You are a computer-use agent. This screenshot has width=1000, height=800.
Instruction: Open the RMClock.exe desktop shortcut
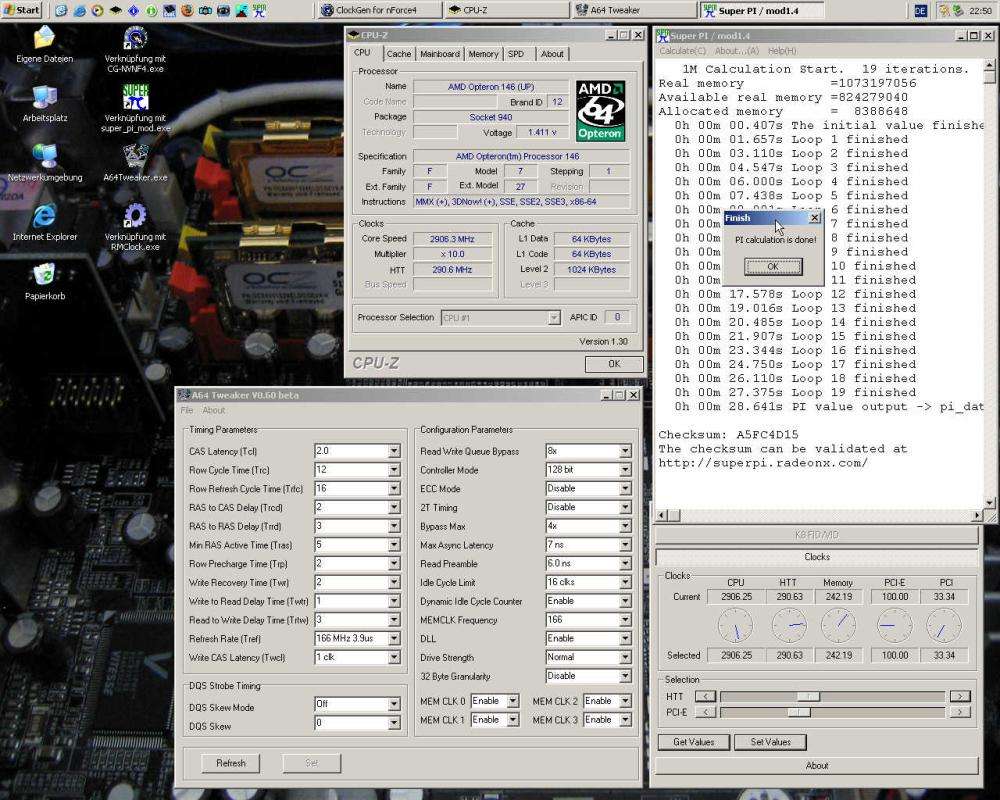pyautogui.click(x=135, y=217)
